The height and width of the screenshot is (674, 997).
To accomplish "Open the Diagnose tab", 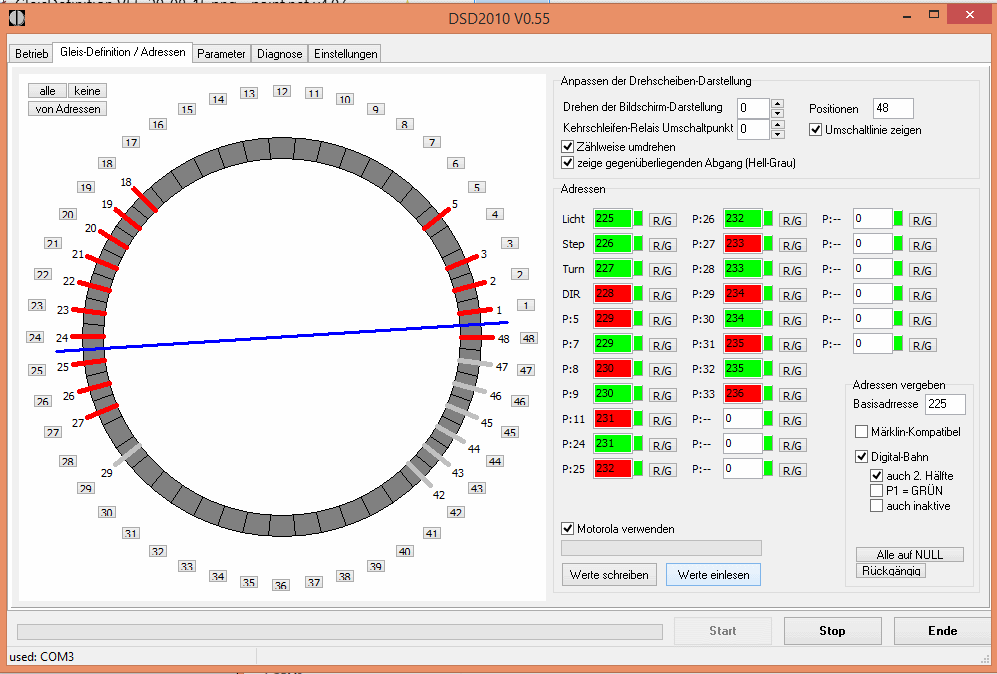I will (x=279, y=54).
